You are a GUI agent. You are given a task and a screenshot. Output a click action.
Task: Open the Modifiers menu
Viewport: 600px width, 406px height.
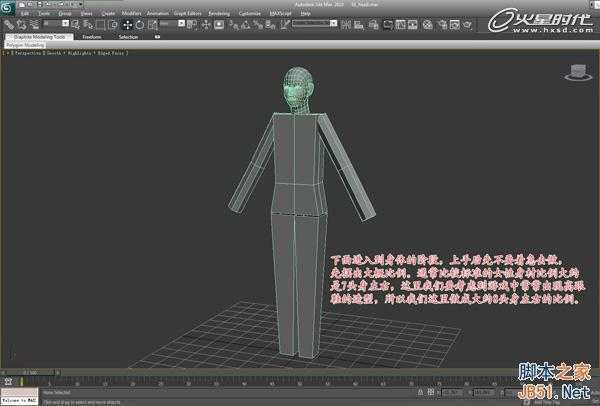(x=131, y=13)
